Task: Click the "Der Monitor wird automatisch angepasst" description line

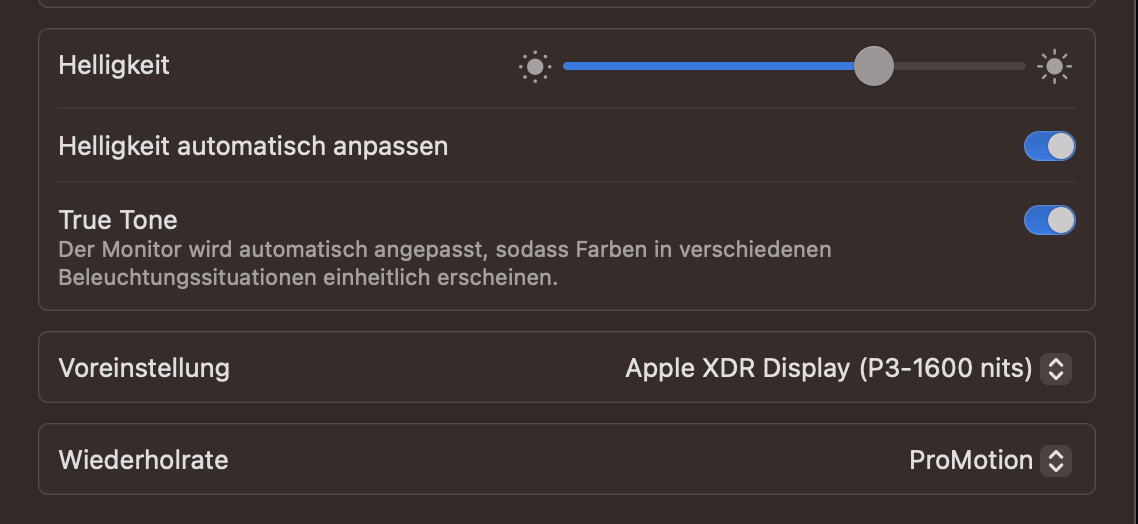Action: pyautogui.click(x=445, y=249)
